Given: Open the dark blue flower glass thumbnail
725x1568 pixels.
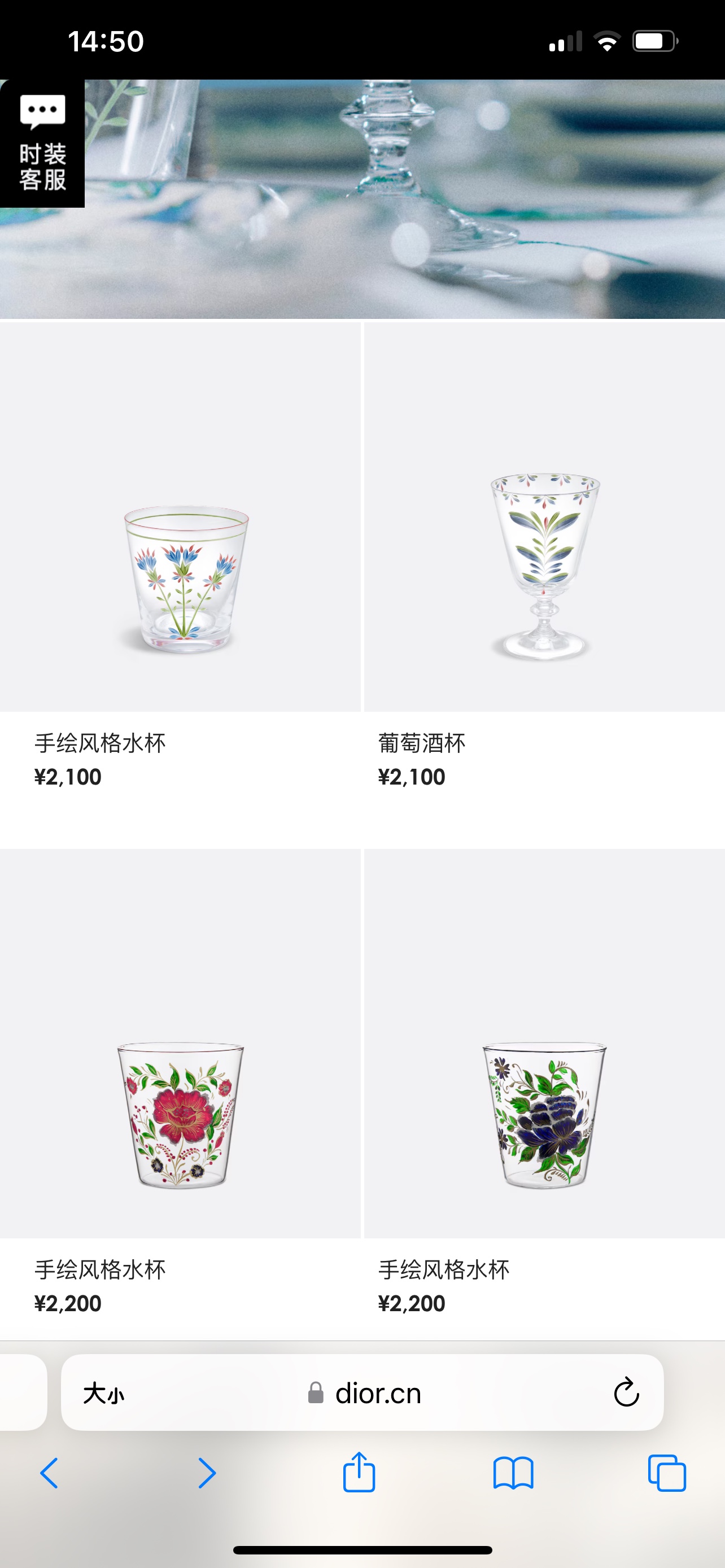Looking at the screenshot, I should (x=544, y=1043).
